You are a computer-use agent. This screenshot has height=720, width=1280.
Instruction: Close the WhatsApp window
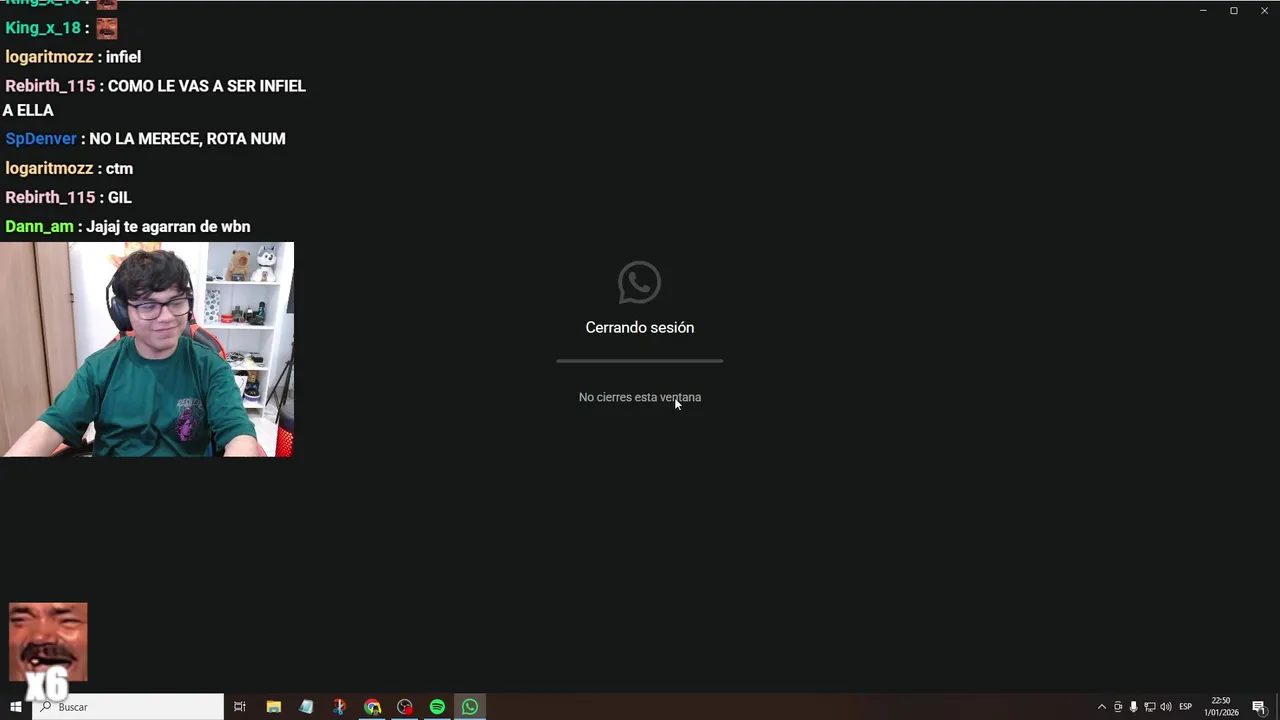click(x=1262, y=10)
